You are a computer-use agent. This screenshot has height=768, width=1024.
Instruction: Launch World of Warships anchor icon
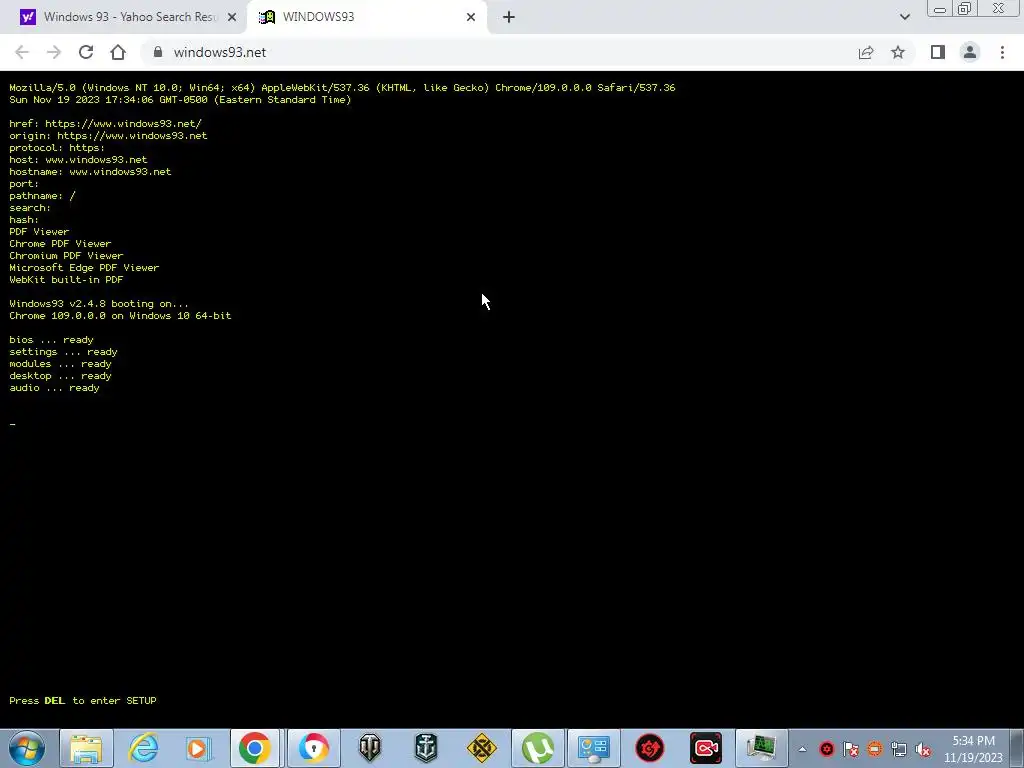coord(426,748)
